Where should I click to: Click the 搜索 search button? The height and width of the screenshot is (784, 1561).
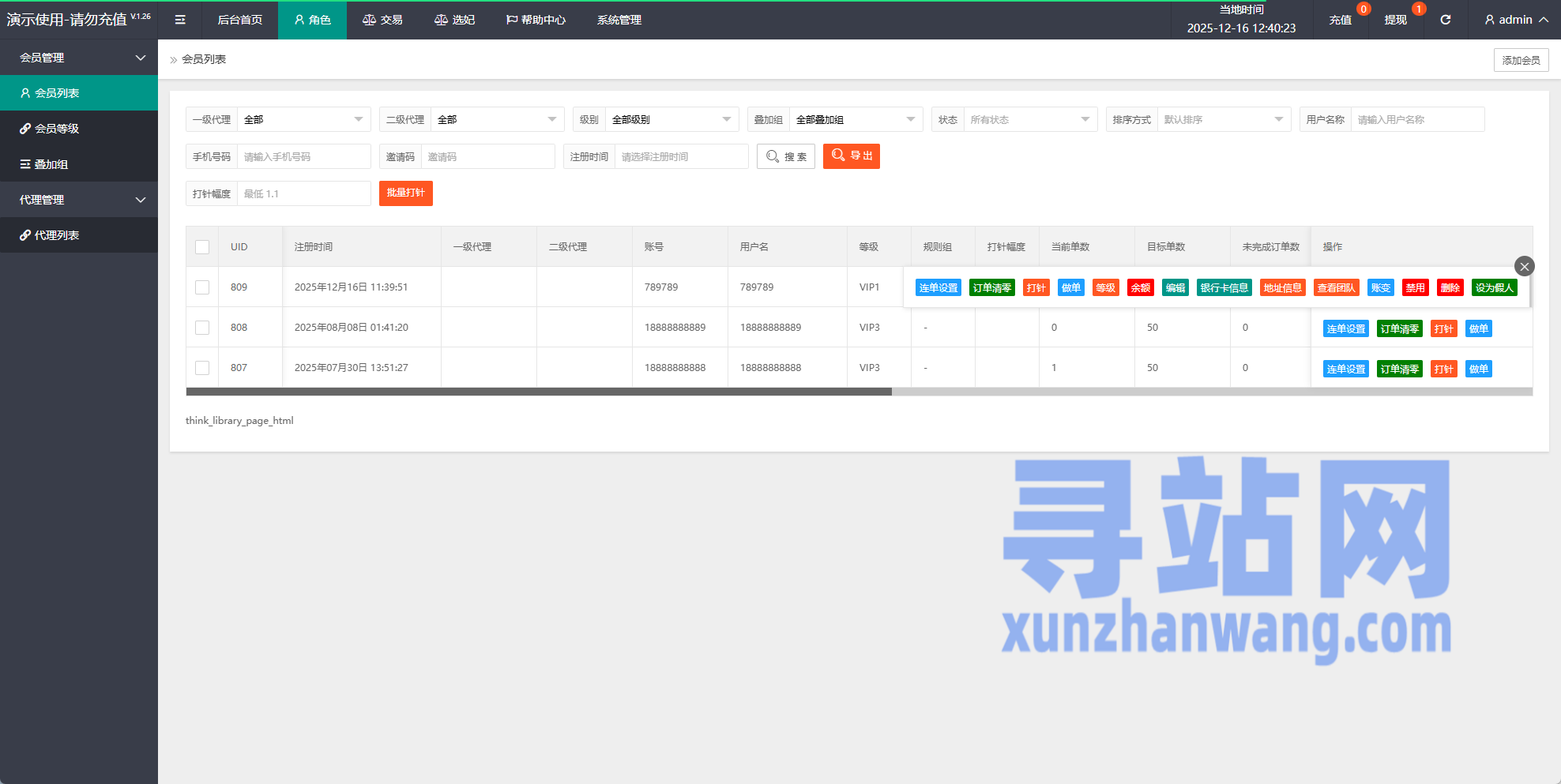click(x=786, y=156)
